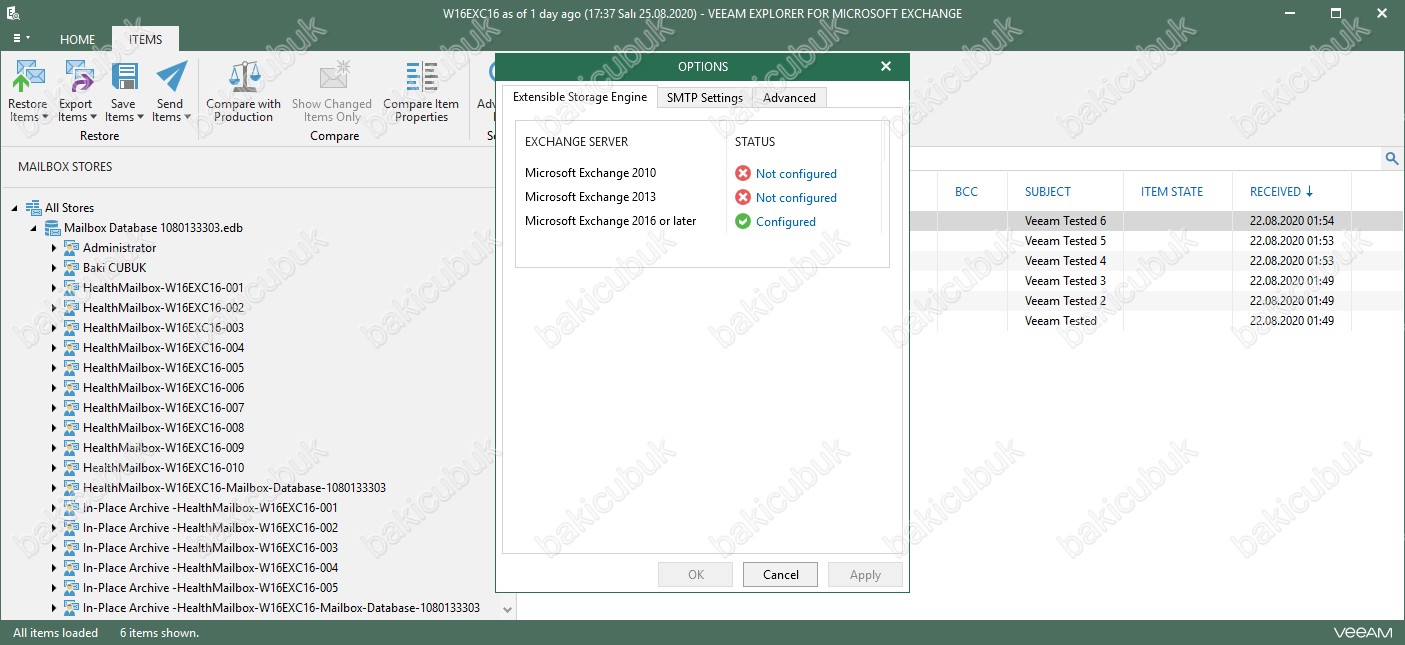Expand the Baki CUBUK mailbox node
Viewport: 1405px width, 645px height.
(x=53, y=268)
